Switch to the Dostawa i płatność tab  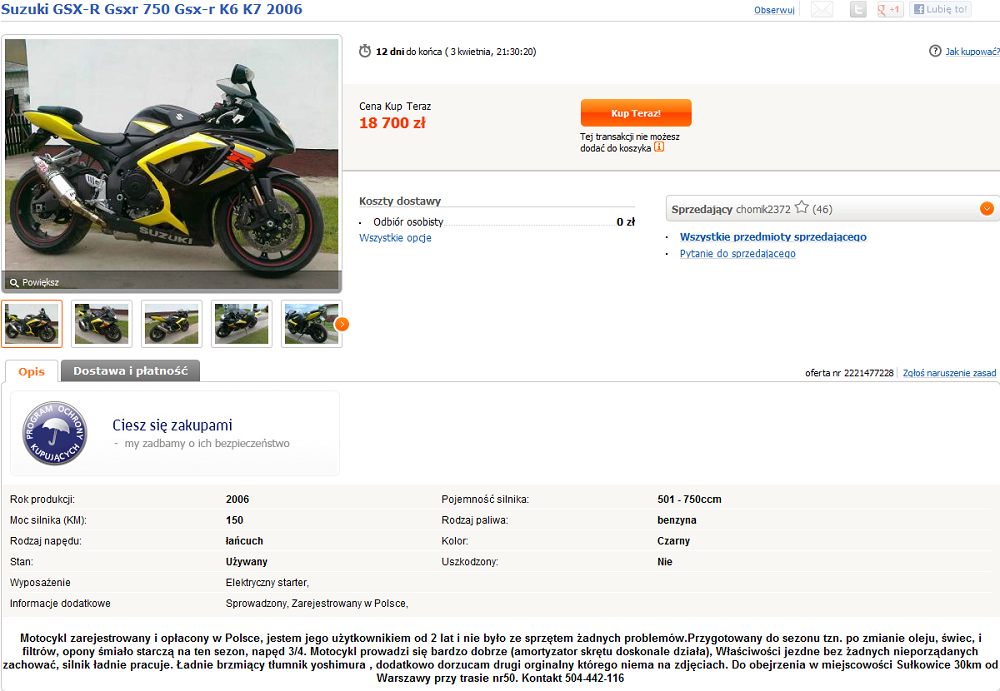[130, 371]
